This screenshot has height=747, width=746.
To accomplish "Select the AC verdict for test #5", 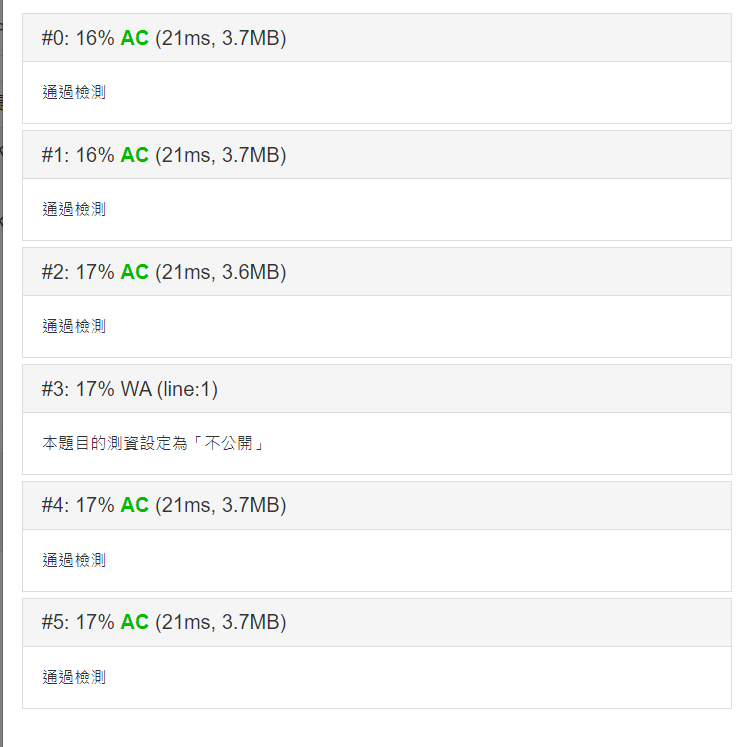I will pos(134,624).
